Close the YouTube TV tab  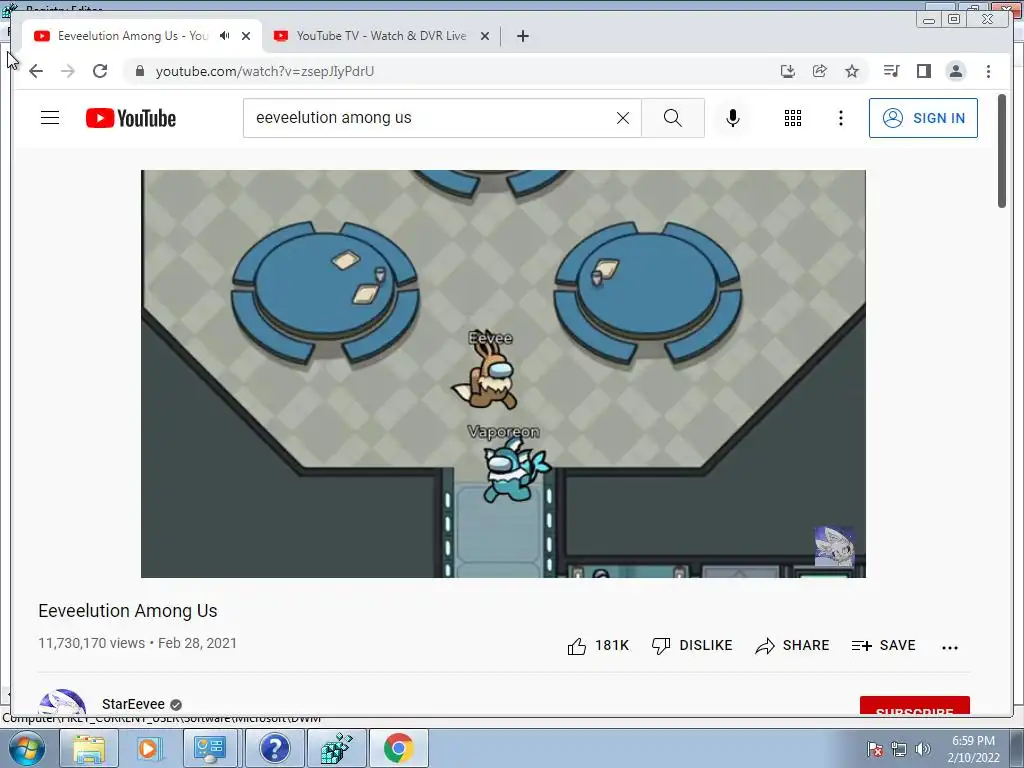coord(485,36)
